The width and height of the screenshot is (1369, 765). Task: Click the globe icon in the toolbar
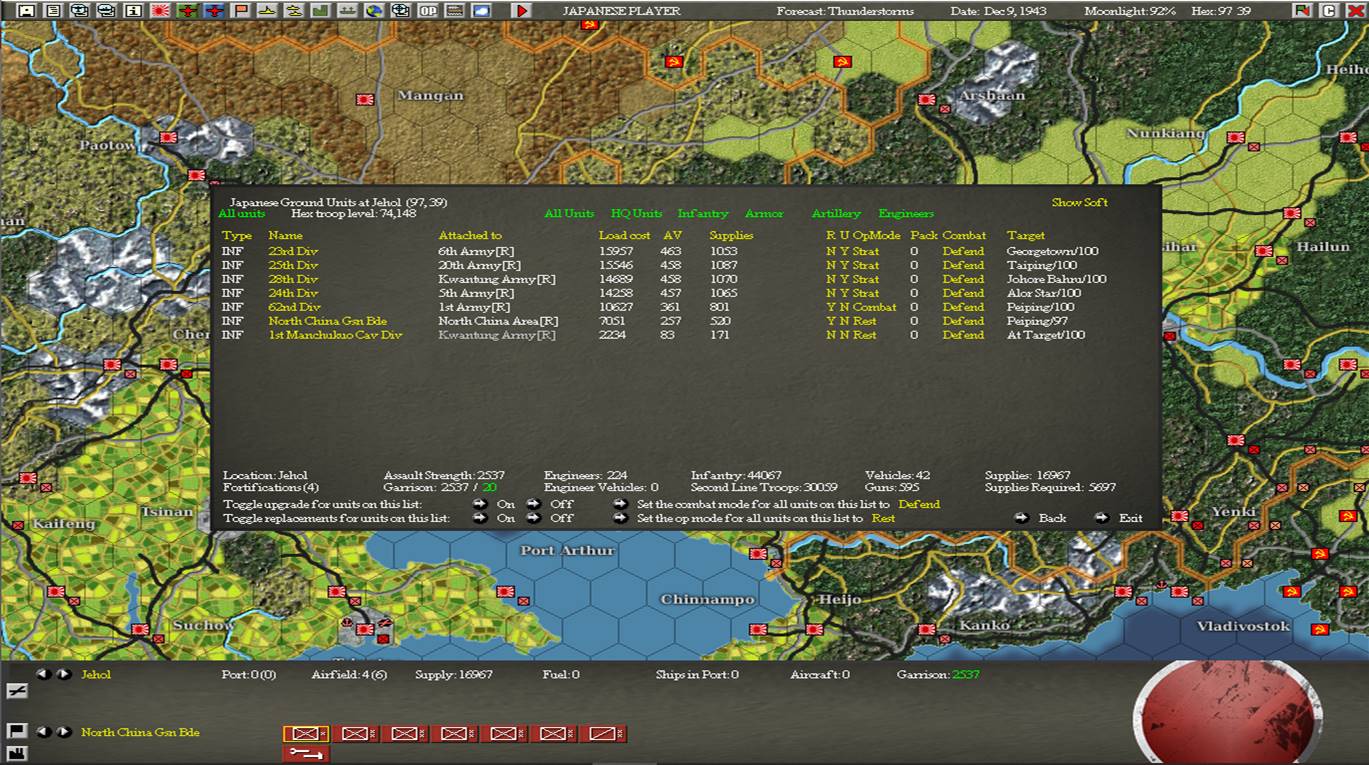coord(374,11)
